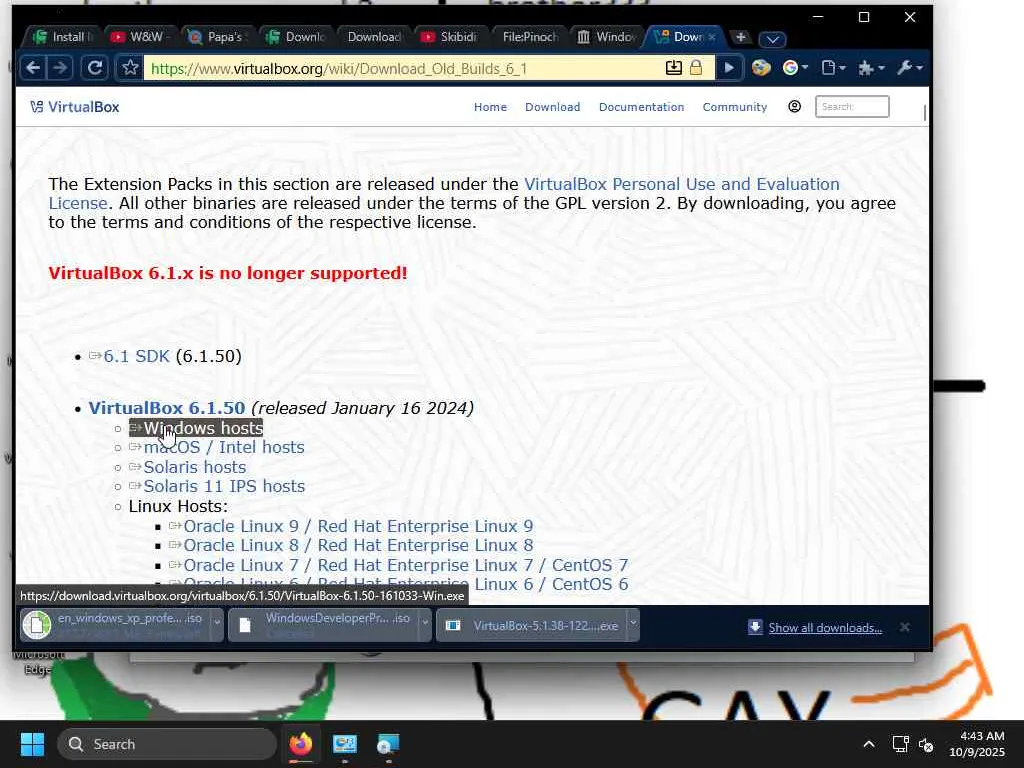Open the macOS / Intel hosts link
The width and height of the screenshot is (1024, 768).
(x=223, y=447)
